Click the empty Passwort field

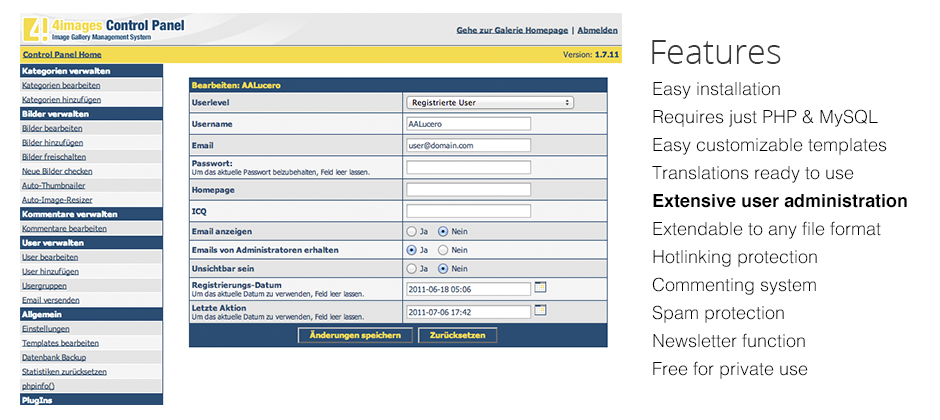468,167
